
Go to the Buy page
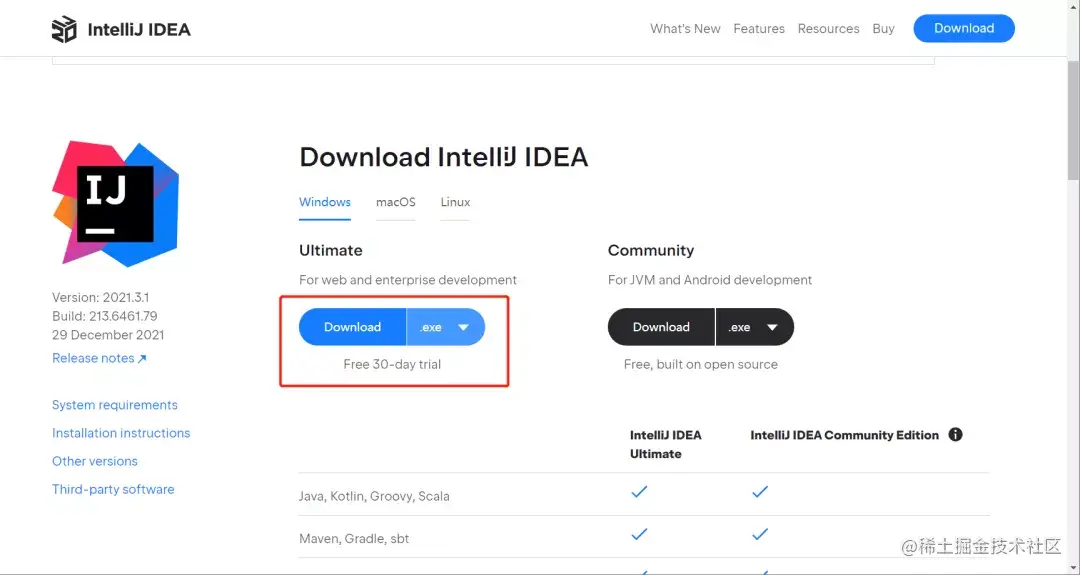[883, 29]
